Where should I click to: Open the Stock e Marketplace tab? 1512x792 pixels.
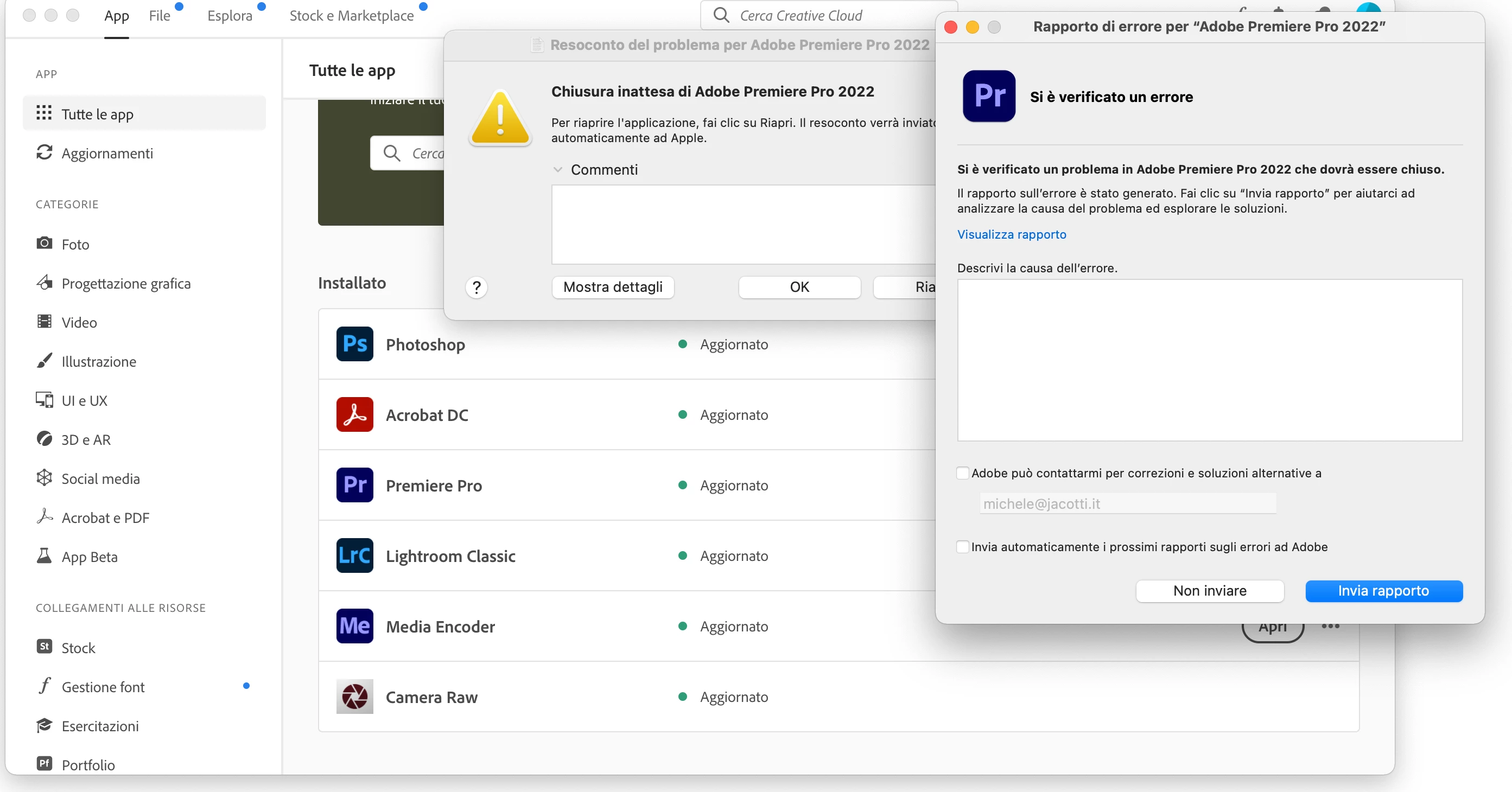(x=351, y=16)
